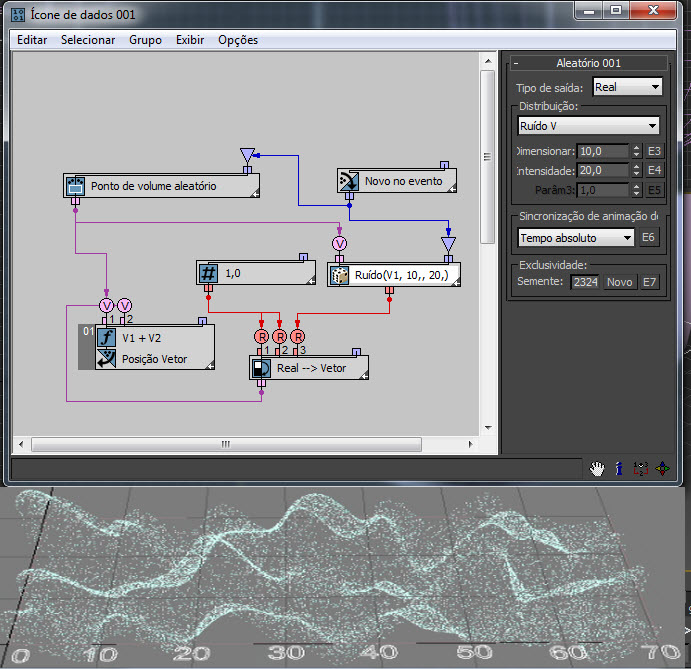This screenshot has width=691, height=669.
Task: Click the blue info icon
Action: 619,469
